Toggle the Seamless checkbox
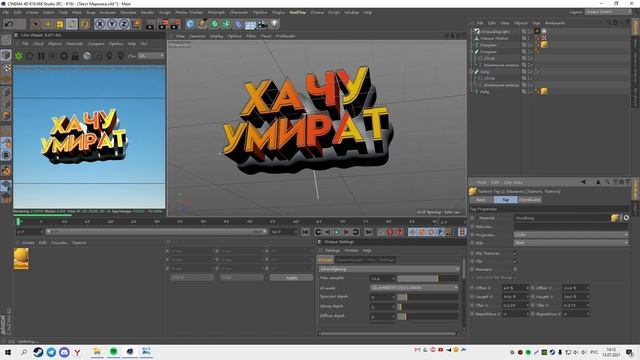Image resolution: width=640 pixels, height=360 pixels. [515, 269]
